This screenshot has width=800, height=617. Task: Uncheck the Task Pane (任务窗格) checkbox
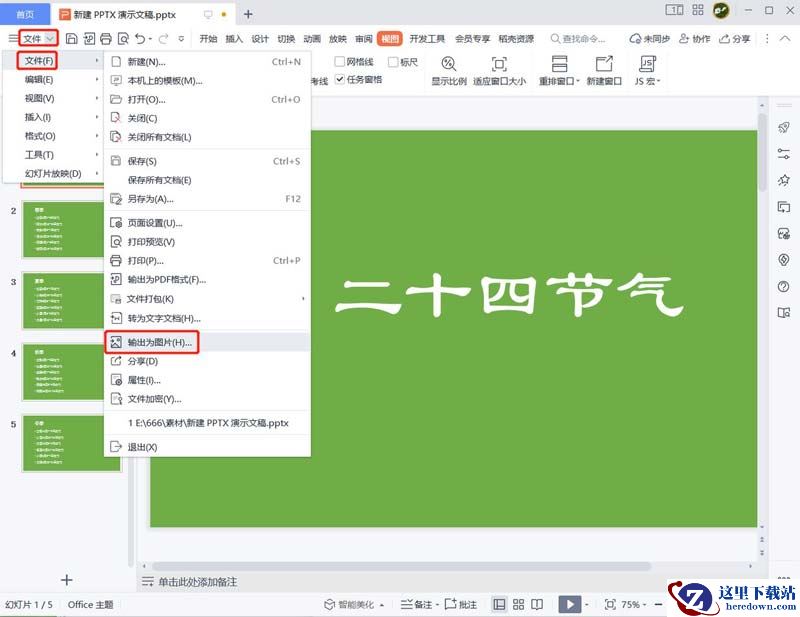click(340, 80)
